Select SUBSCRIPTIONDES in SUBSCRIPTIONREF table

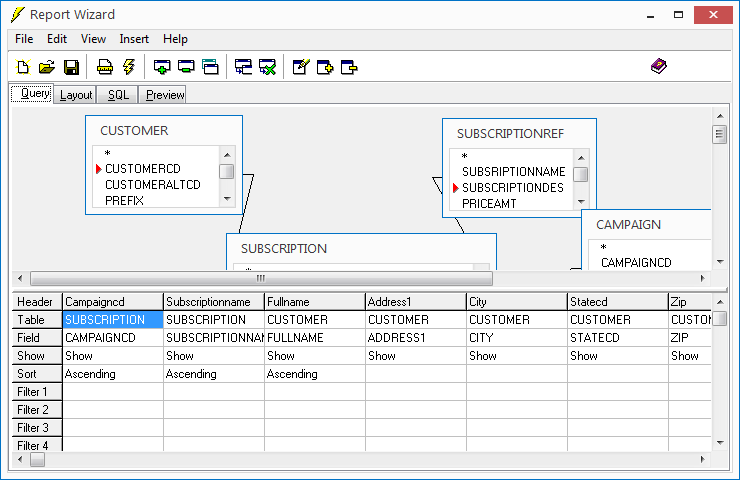pyautogui.click(x=513, y=187)
